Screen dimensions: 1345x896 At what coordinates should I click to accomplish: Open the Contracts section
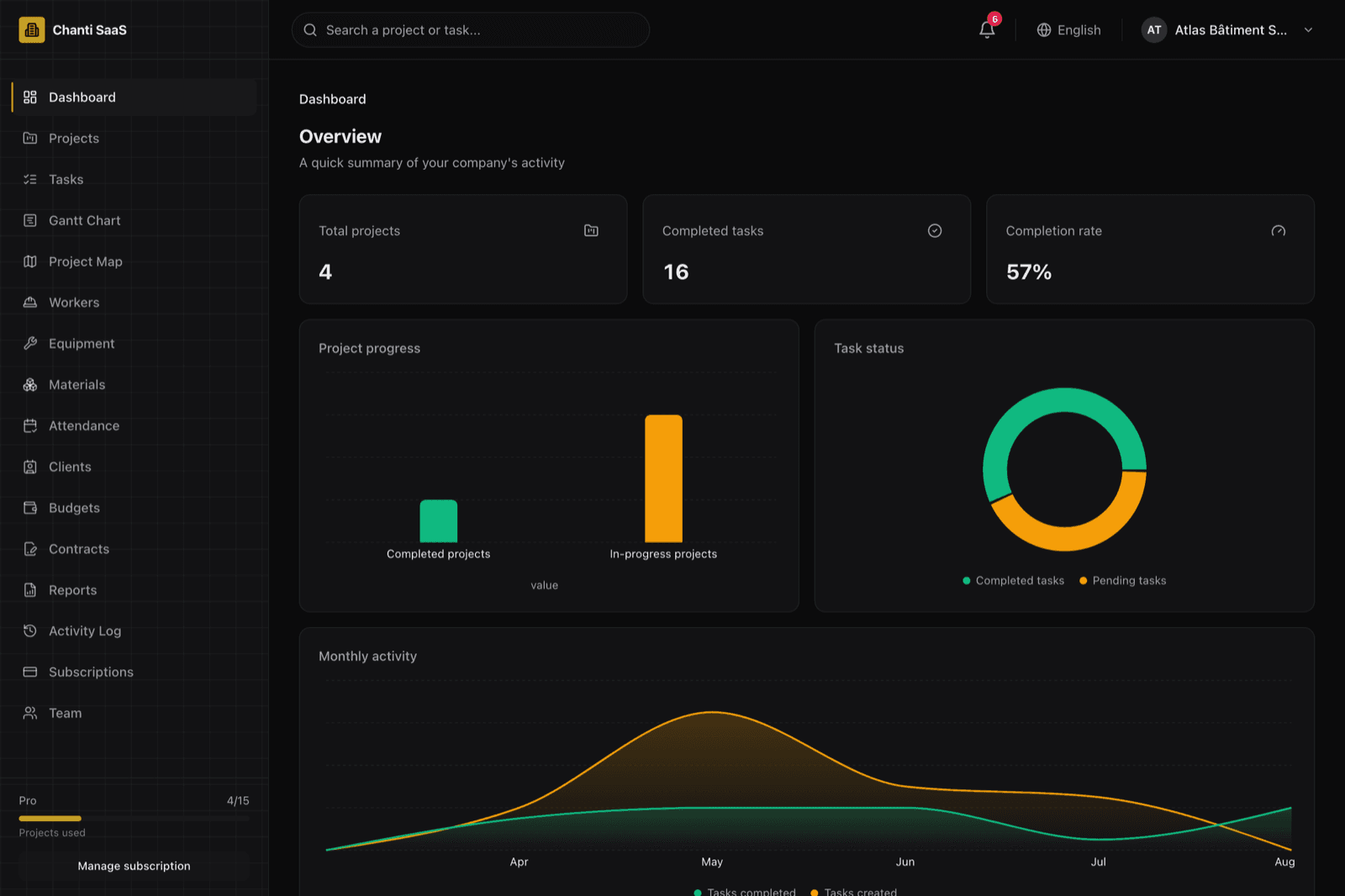click(134, 550)
